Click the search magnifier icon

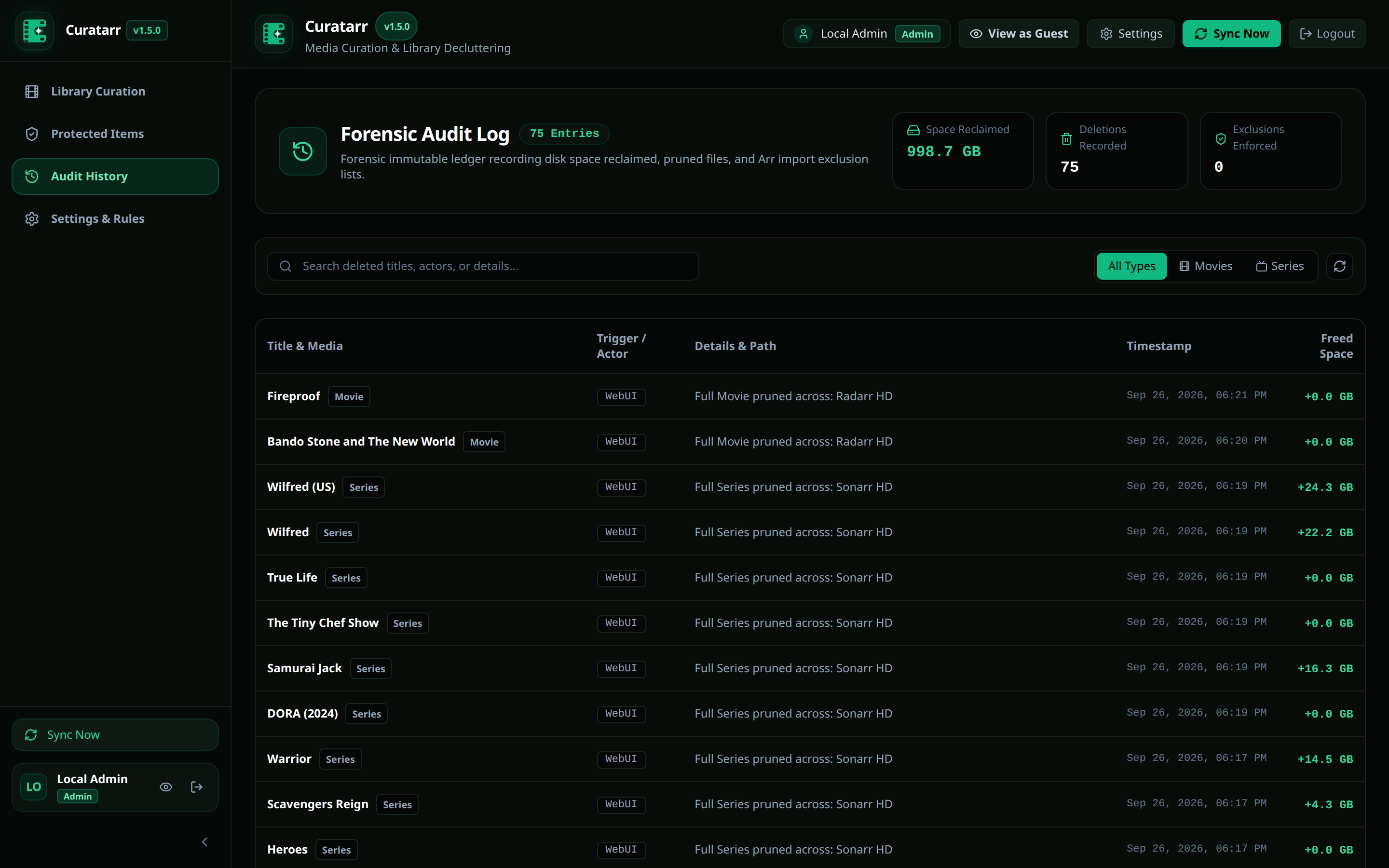(285, 266)
